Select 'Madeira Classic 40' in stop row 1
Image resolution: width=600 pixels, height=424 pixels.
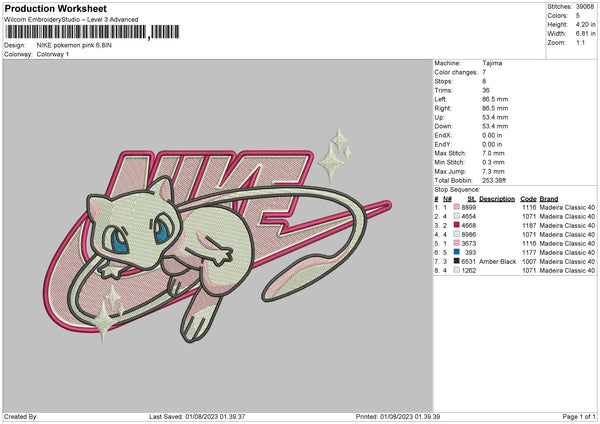pyautogui.click(x=567, y=207)
